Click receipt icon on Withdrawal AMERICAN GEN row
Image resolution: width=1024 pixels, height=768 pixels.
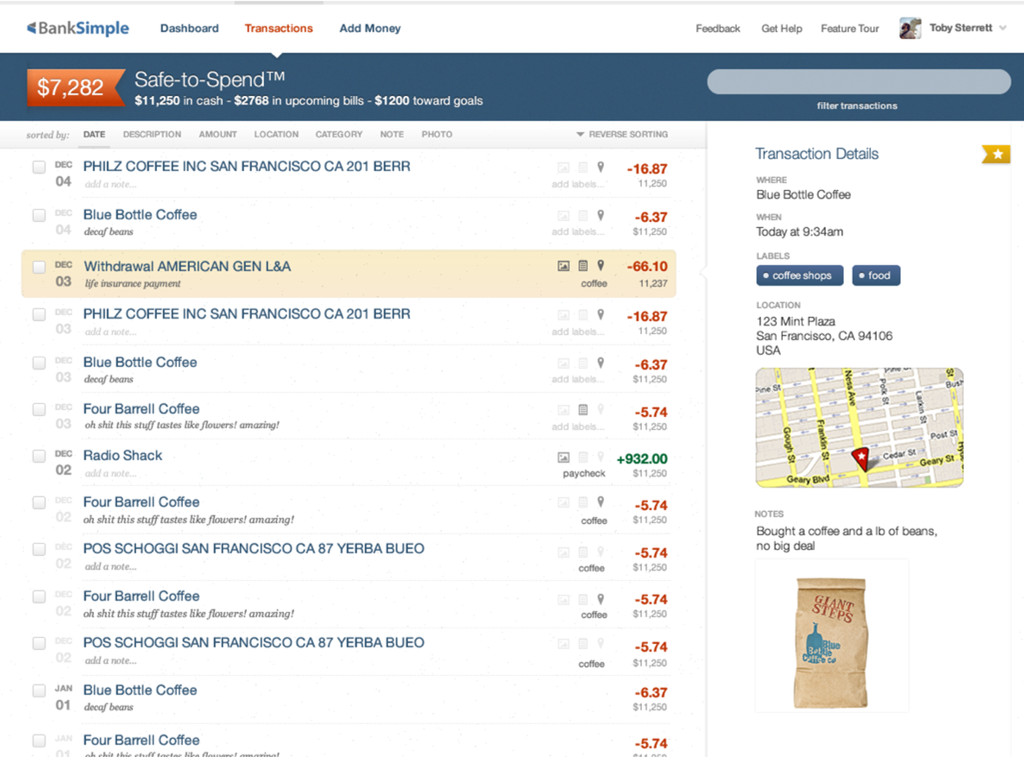click(583, 266)
